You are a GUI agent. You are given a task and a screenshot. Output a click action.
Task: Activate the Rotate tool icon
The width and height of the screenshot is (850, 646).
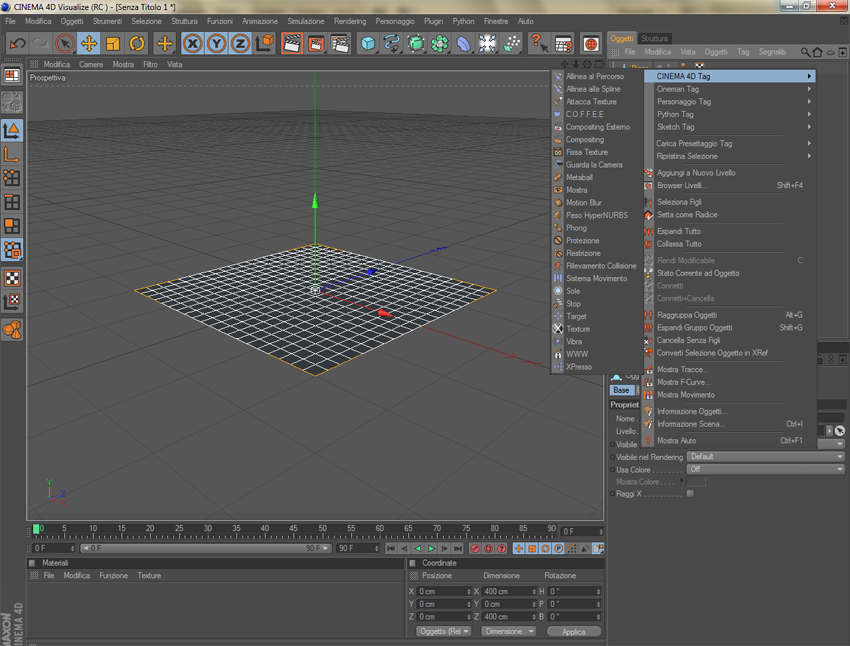coord(137,44)
